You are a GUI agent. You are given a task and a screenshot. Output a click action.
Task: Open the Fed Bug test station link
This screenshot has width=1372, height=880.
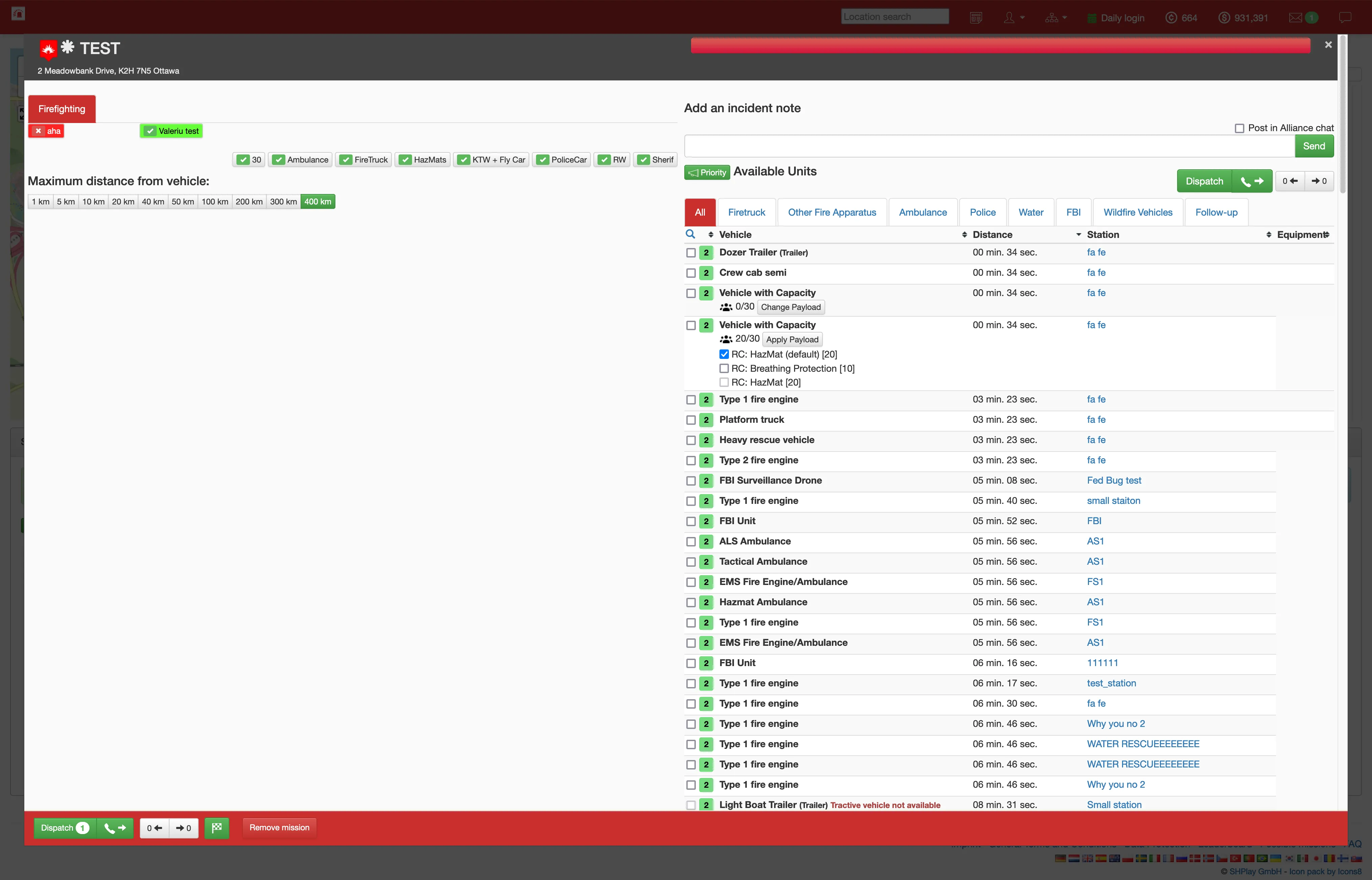[1113, 481]
